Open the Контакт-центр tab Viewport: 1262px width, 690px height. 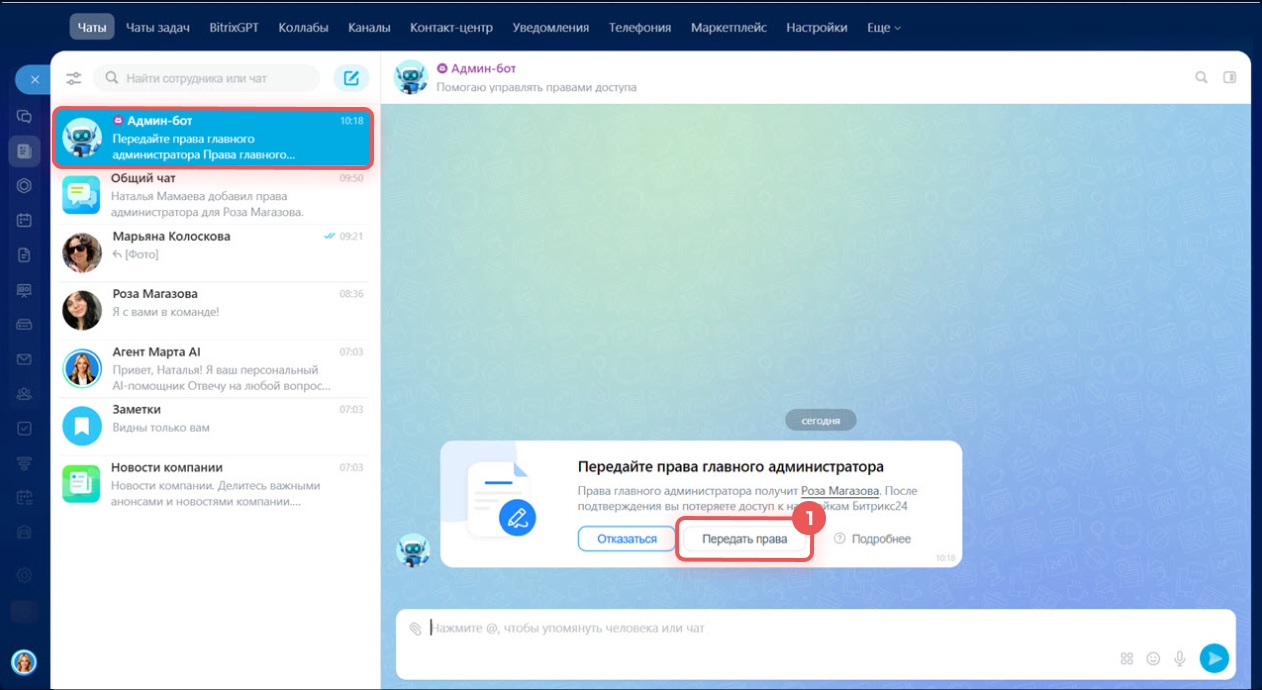click(451, 28)
